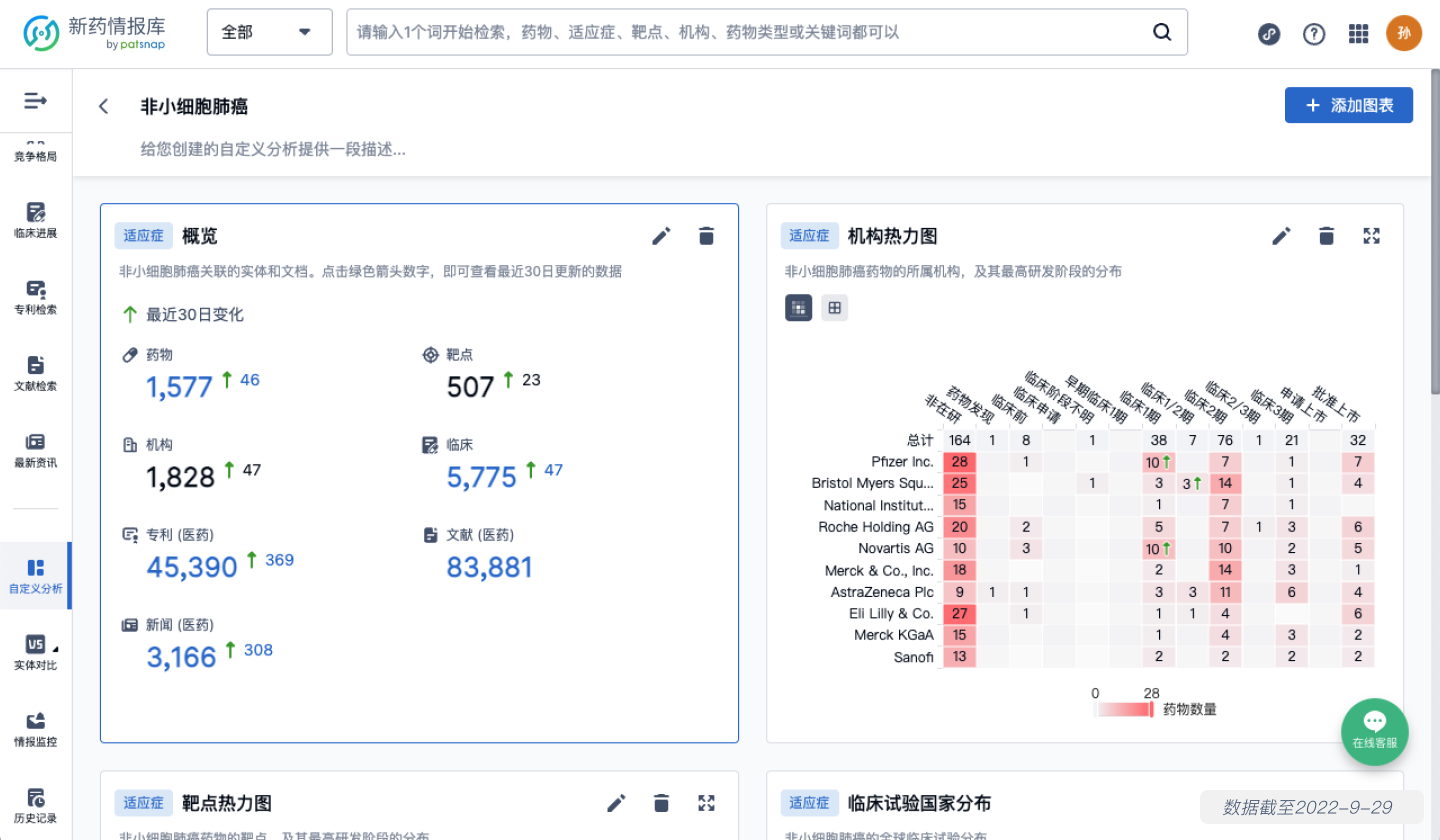
Task: Expand 靶点热力图 to fullscreen
Action: [x=706, y=802]
